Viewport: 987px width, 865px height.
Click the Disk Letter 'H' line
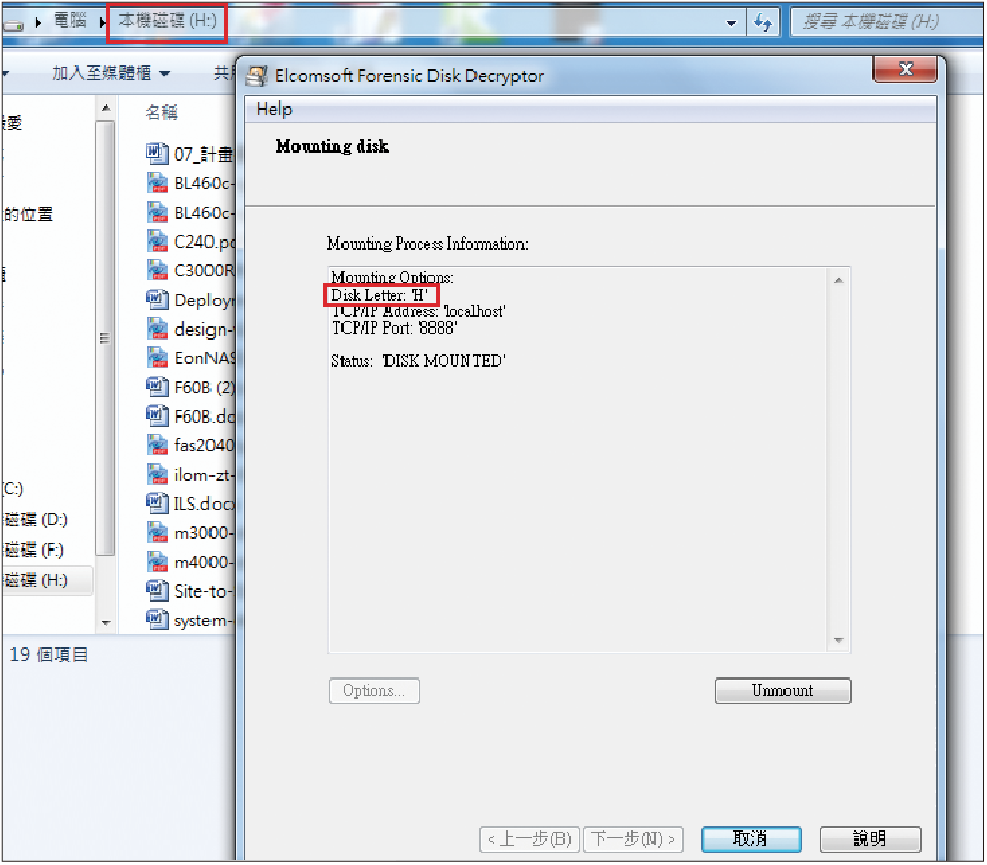click(380, 295)
